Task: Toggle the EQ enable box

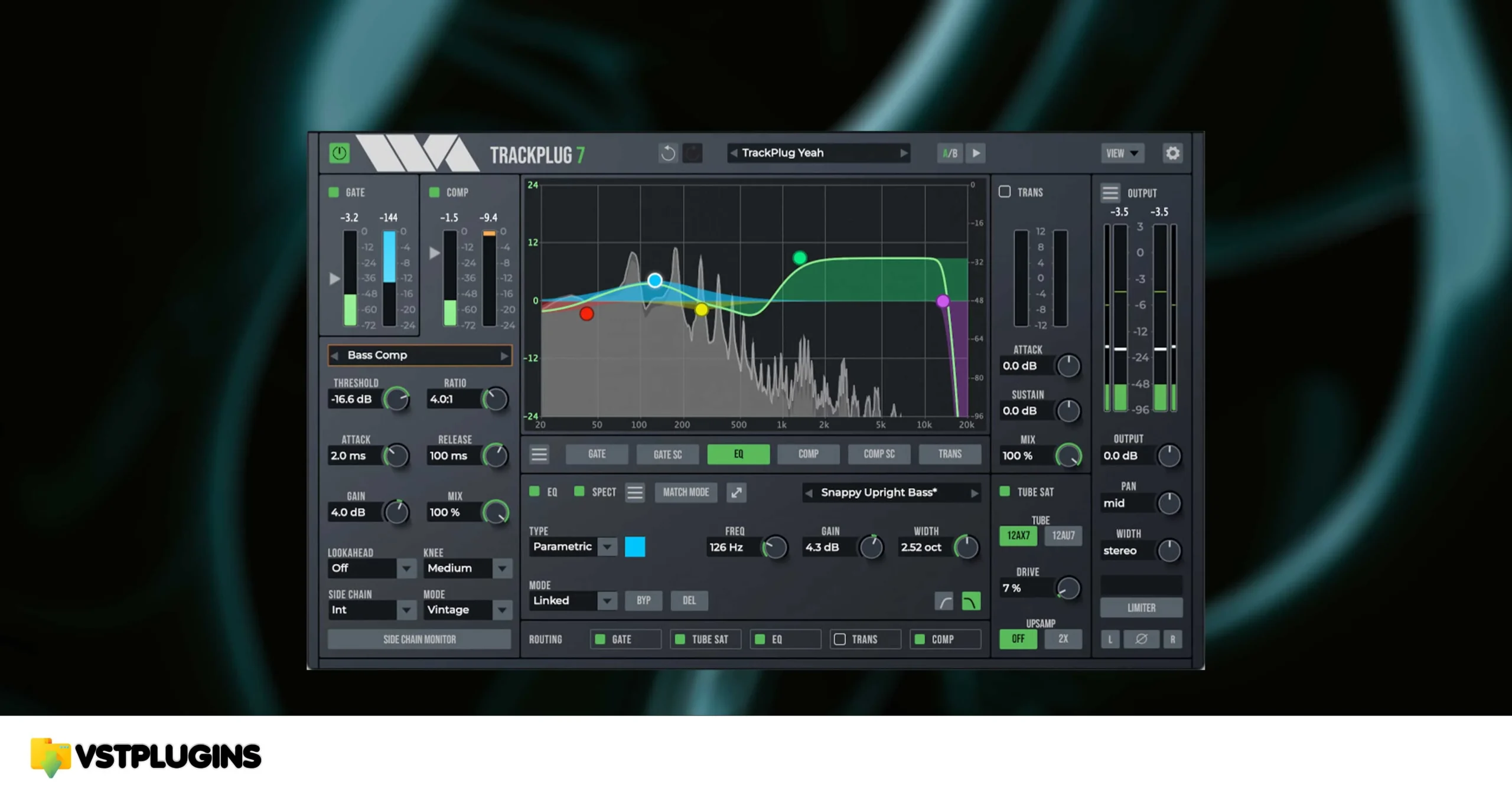Action: pyautogui.click(x=535, y=492)
